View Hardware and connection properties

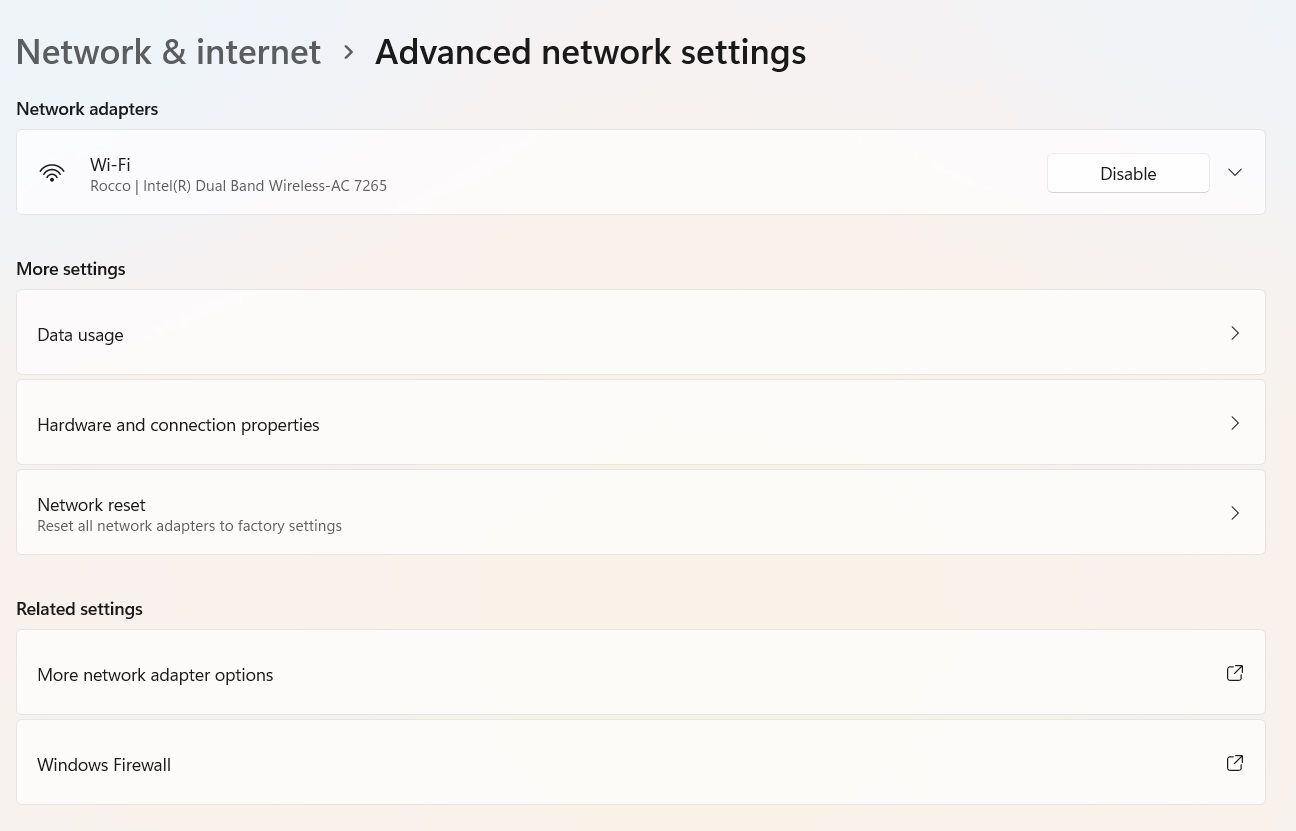[x=640, y=423]
